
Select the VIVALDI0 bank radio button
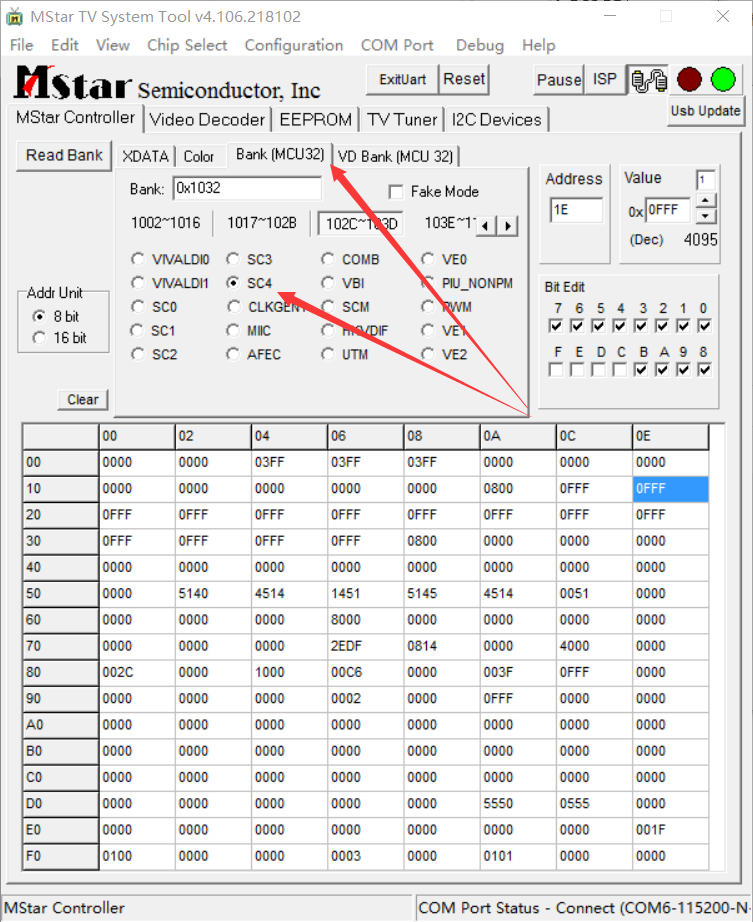click(138, 259)
